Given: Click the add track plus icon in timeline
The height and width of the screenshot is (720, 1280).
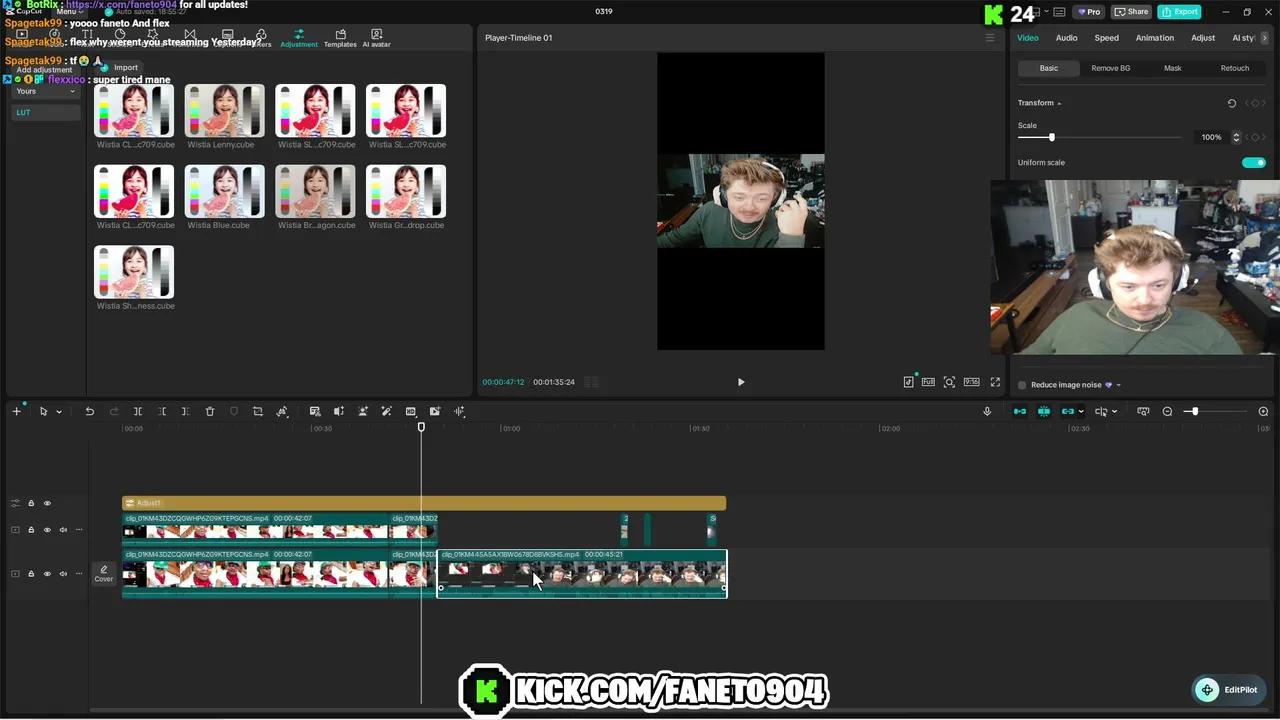Looking at the screenshot, I should pyautogui.click(x=16, y=411).
